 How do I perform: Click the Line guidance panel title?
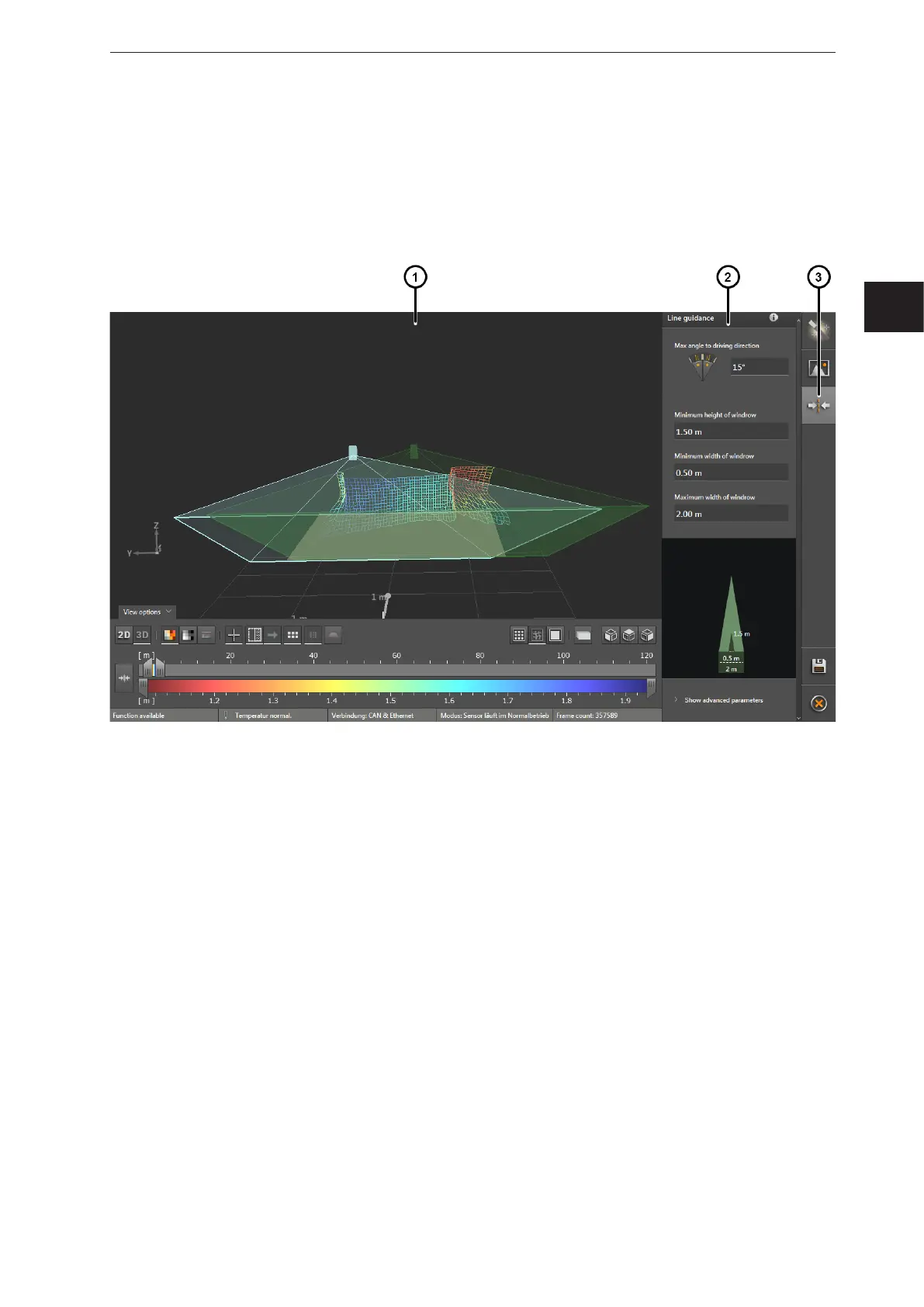(x=690, y=318)
